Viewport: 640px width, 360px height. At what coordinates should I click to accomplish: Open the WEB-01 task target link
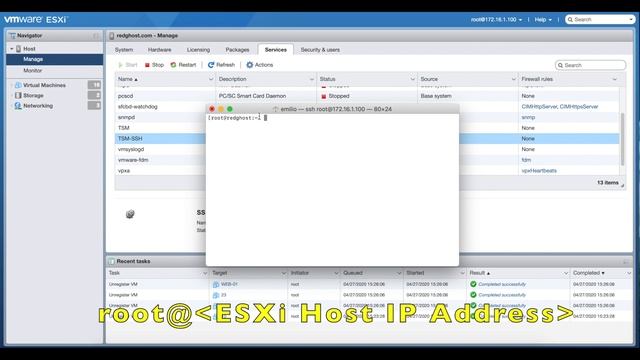(229, 284)
